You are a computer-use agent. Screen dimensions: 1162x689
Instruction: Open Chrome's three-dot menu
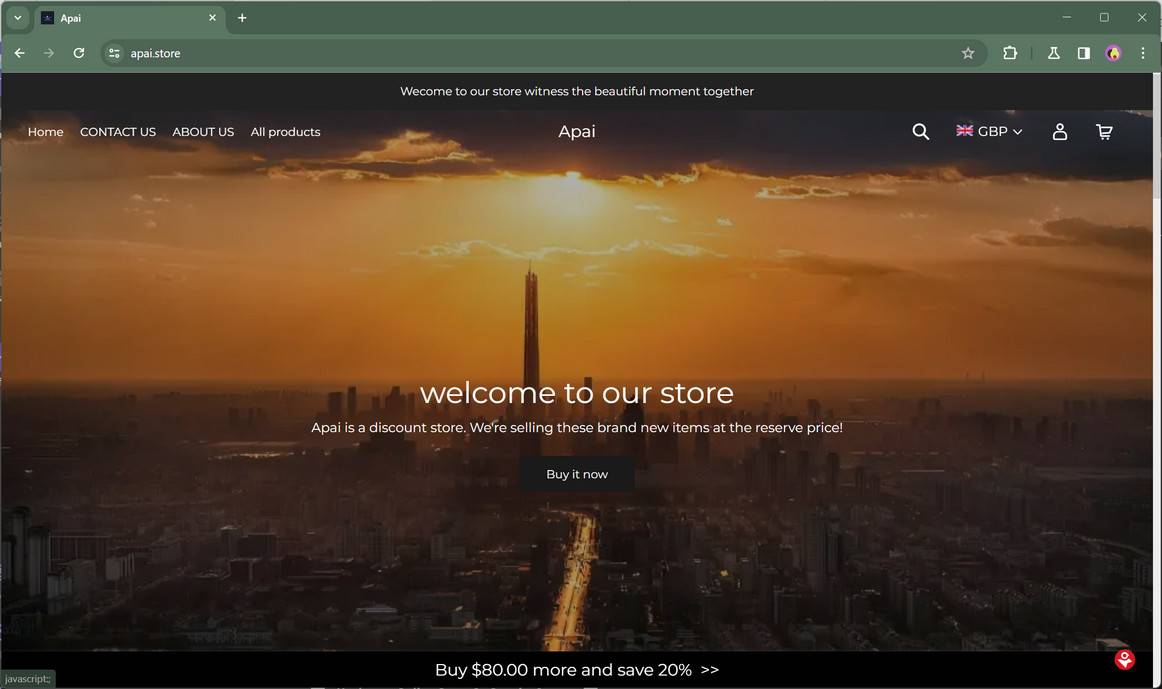pos(1143,53)
